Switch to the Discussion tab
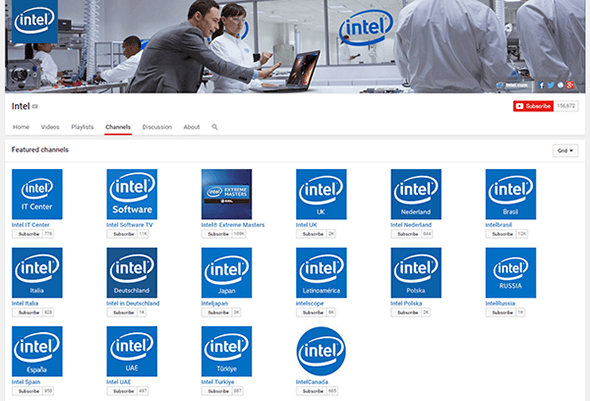 click(157, 127)
